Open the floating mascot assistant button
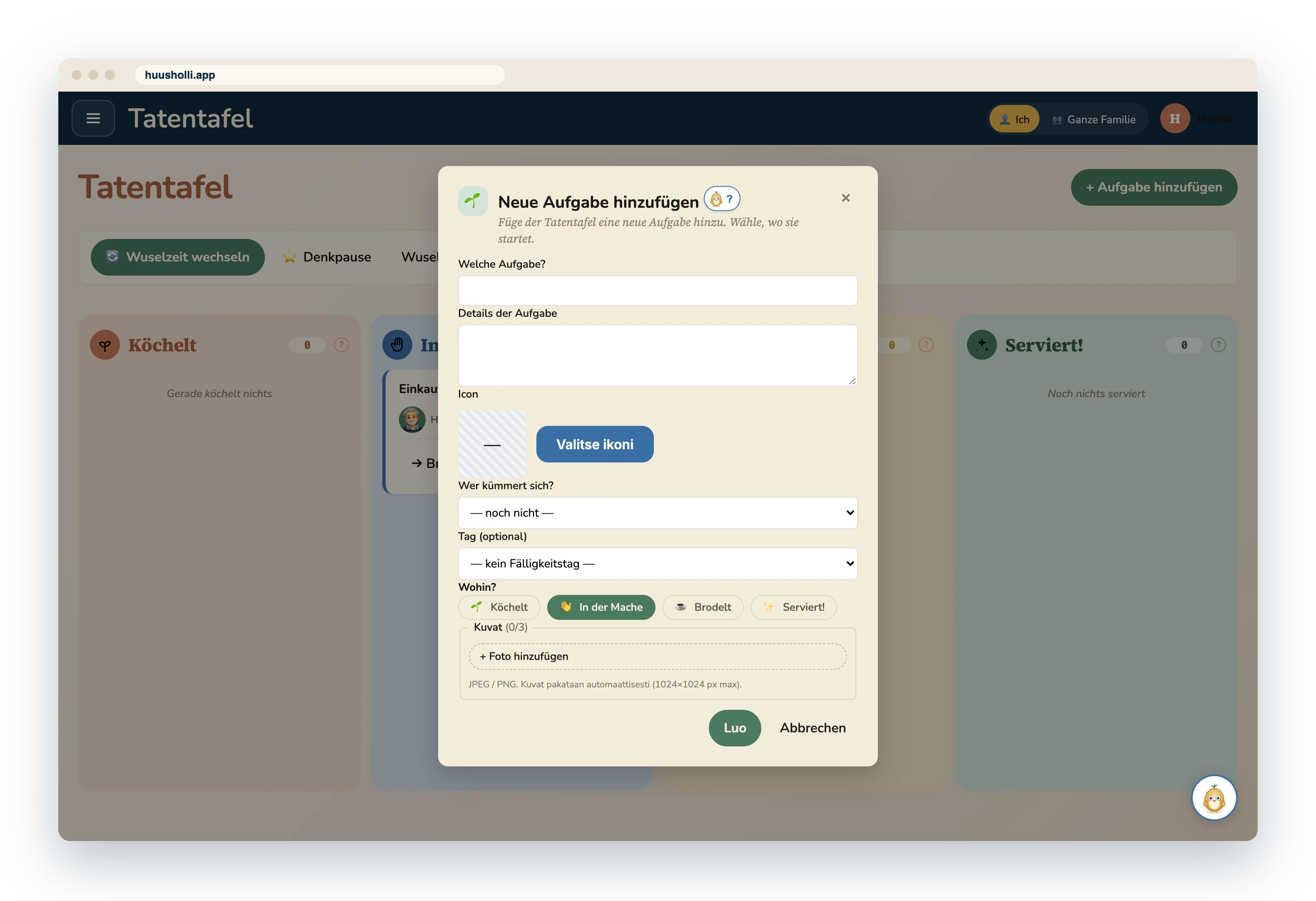Viewport: 1316px width, 901px height. click(x=1214, y=797)
